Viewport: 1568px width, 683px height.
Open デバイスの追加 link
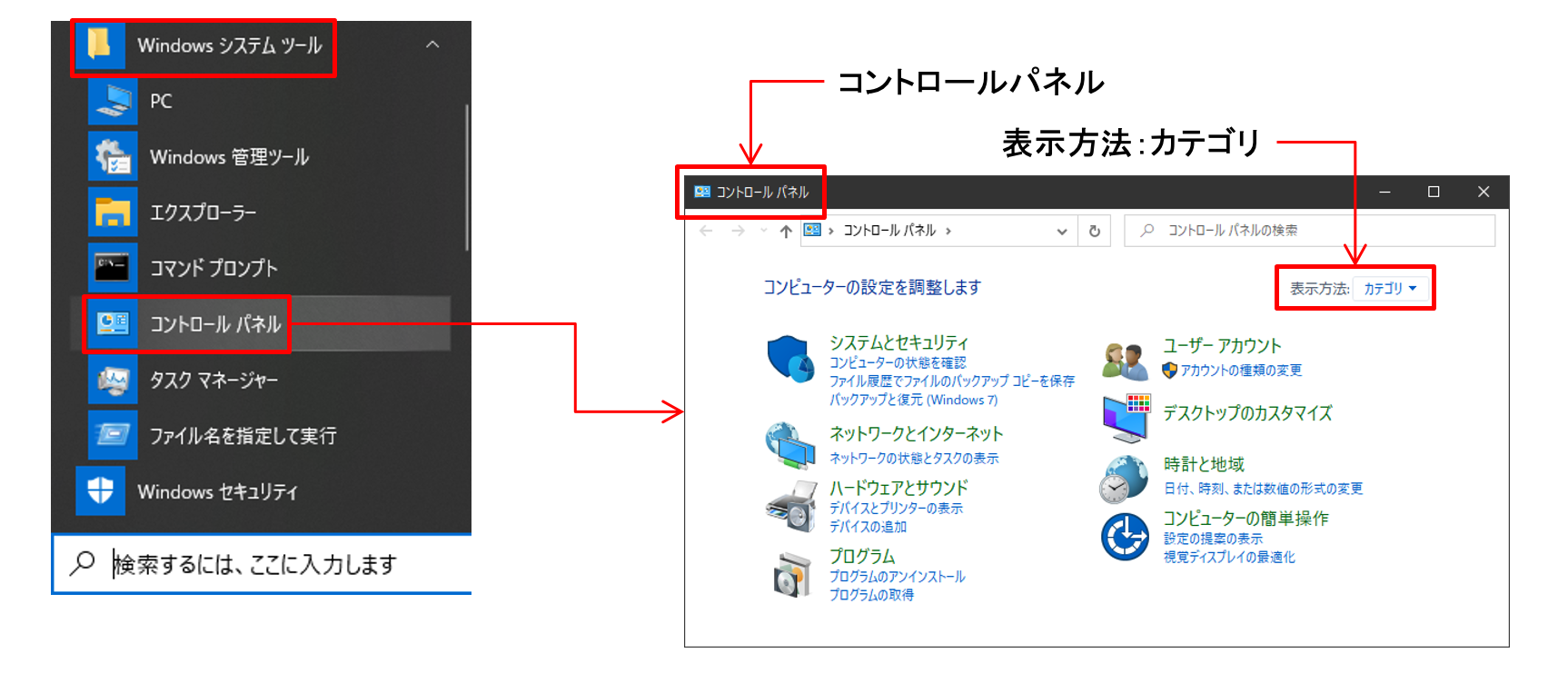(x=868, y=527)
